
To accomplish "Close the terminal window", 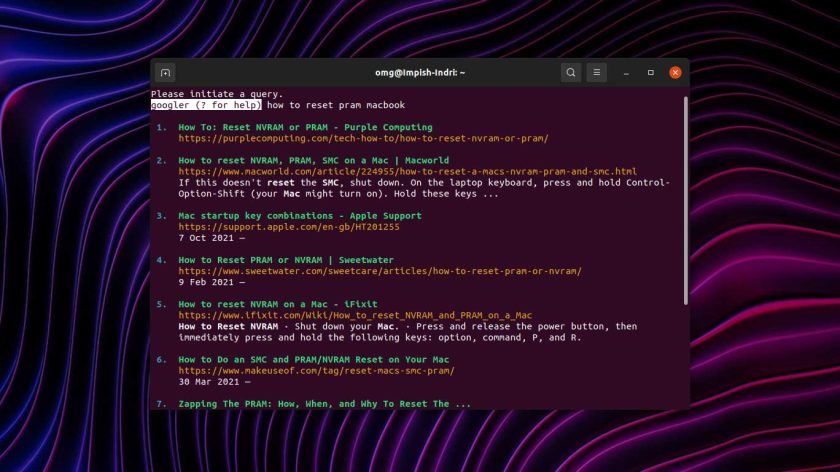I will 675,72.
